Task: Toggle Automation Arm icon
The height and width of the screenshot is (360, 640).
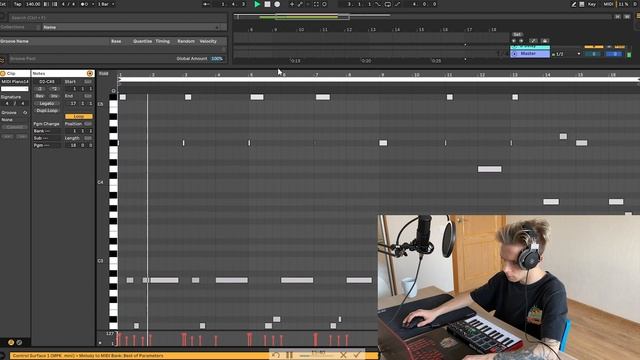Action: (300, 4)
